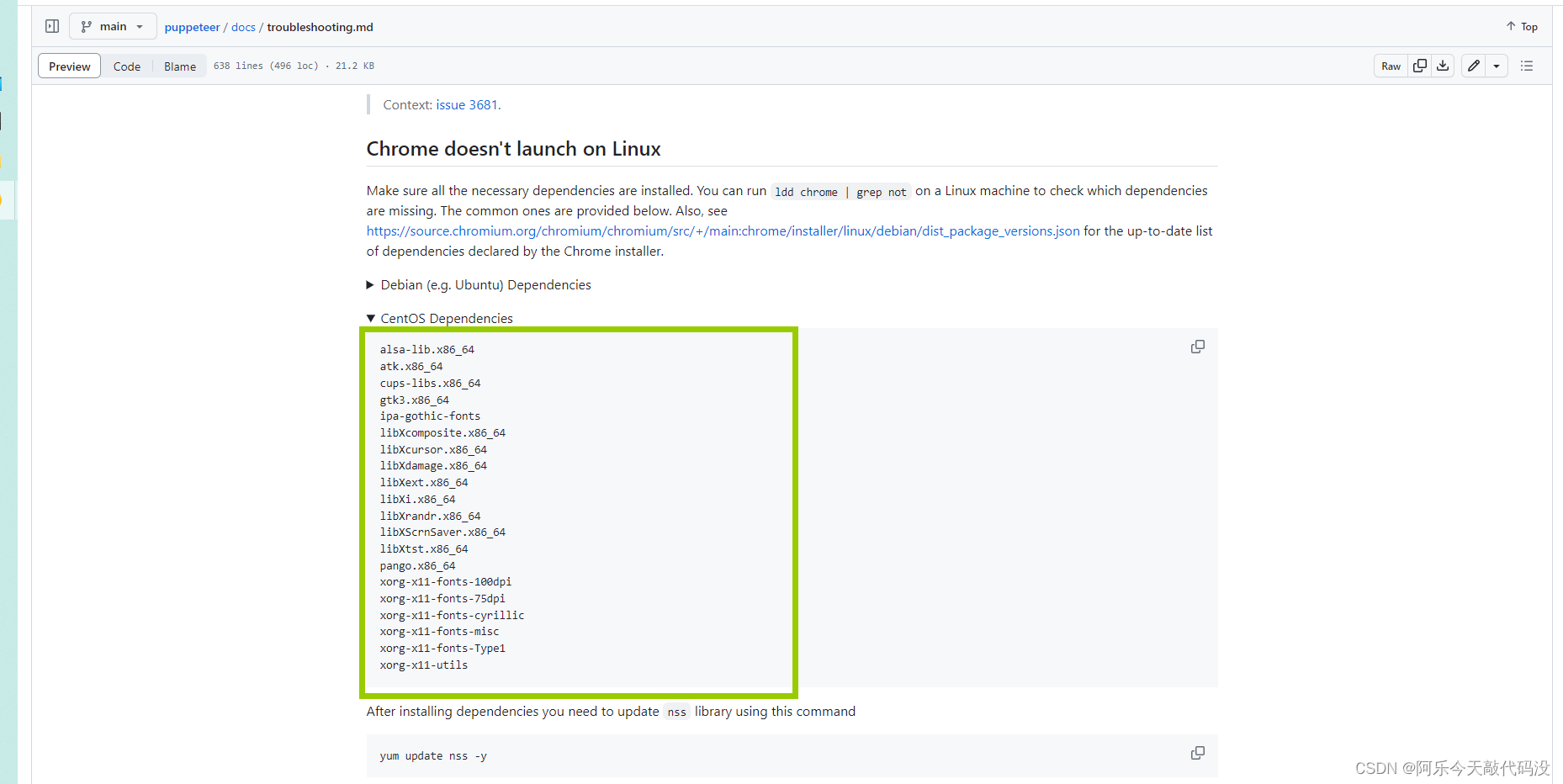Open the puppeteer repository breadcrumb link

point(192,27)
